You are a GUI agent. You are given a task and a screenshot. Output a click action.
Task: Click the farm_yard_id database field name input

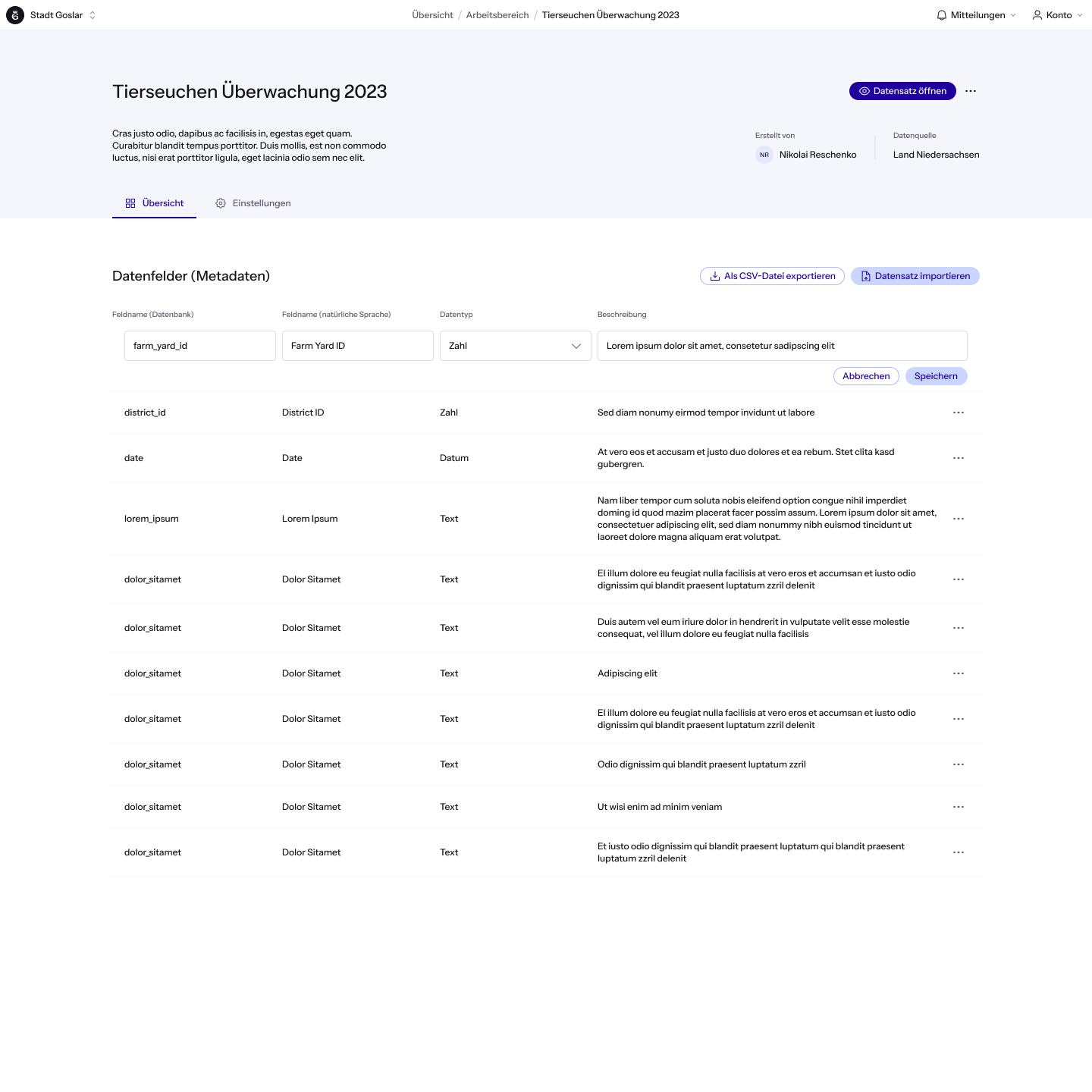point(199,346)
